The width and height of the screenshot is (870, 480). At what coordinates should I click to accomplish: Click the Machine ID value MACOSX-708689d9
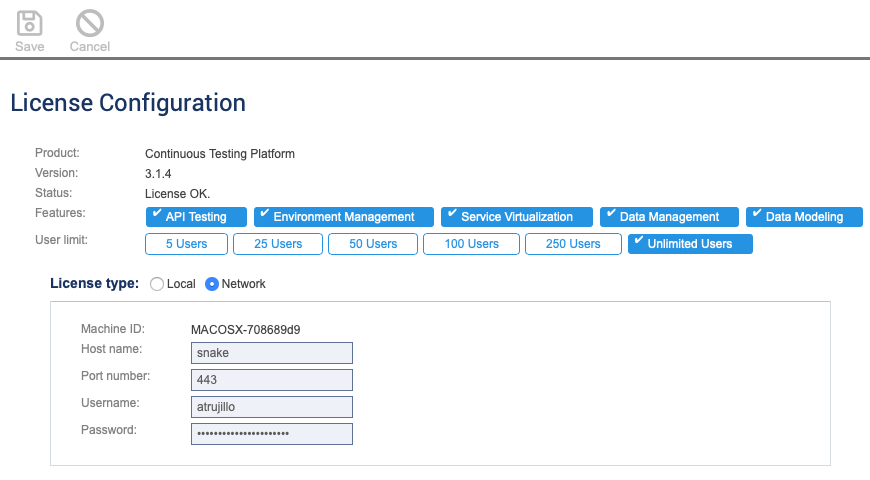click(246, 330)
